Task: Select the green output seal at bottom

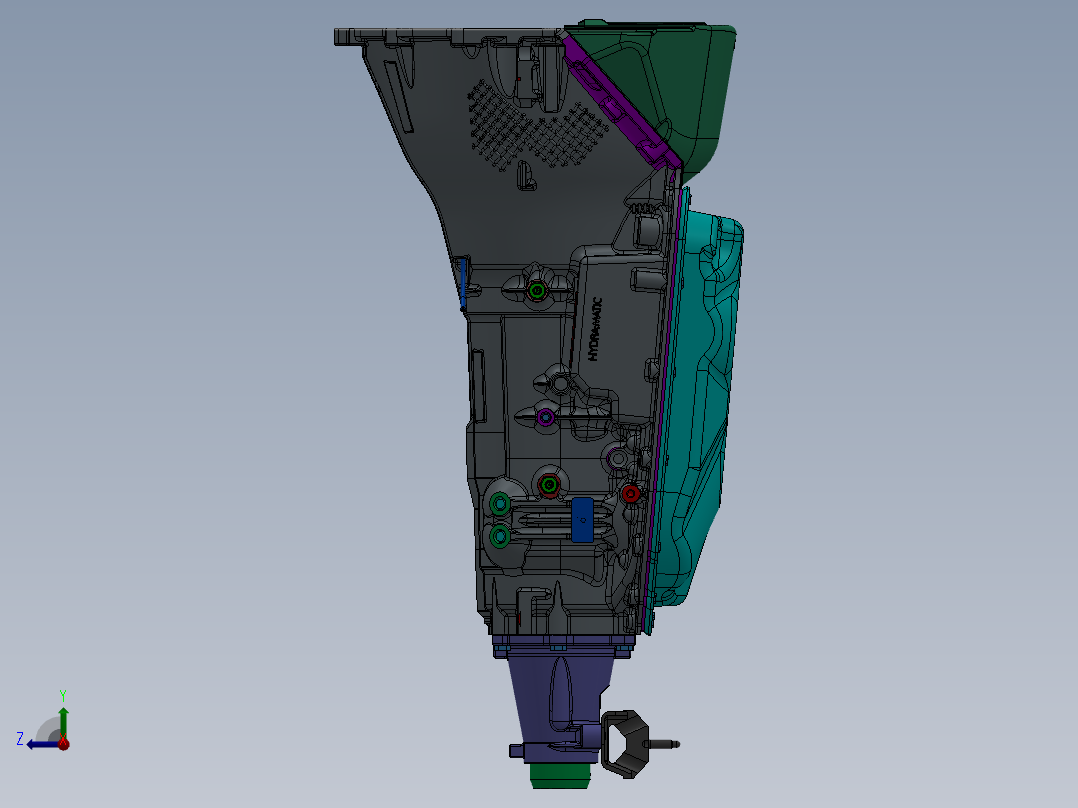Action: (x=560, y=776)
